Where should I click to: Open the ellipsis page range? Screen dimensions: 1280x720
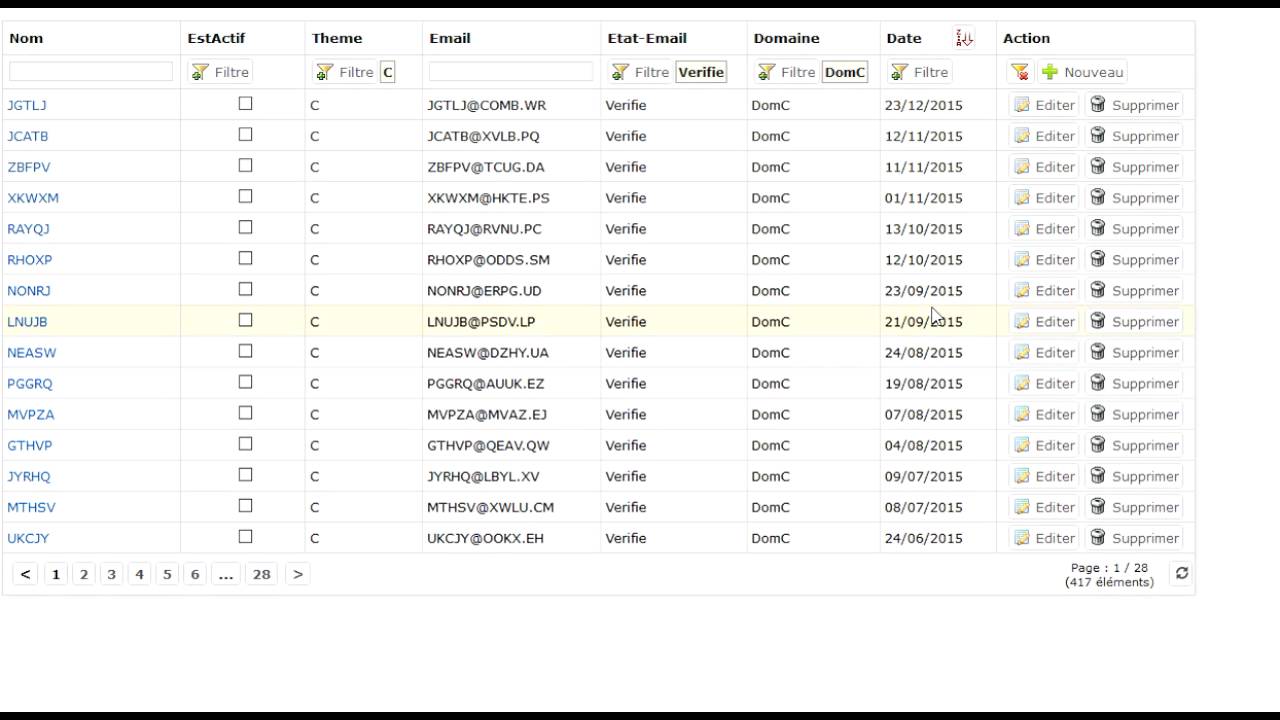tap(226, 574)
